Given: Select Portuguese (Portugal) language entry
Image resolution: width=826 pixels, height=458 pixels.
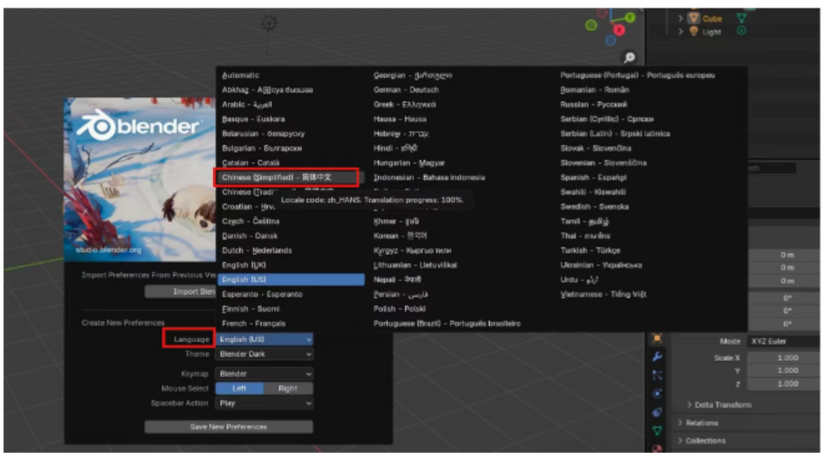Looking at the screenshot, I should coord(637,75).
